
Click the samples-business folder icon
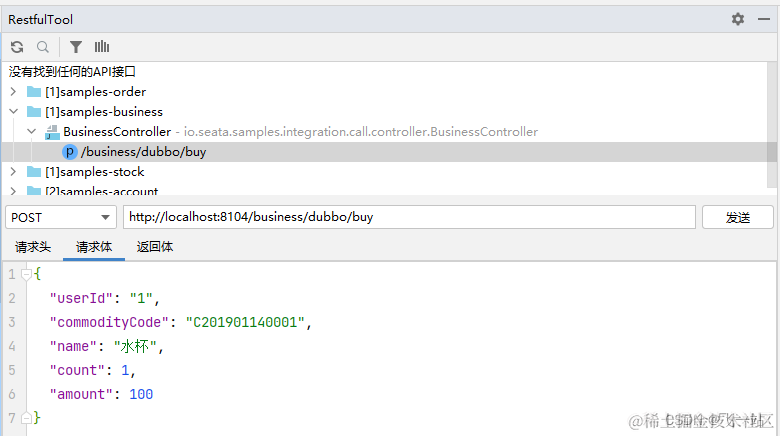coord(34,111)
